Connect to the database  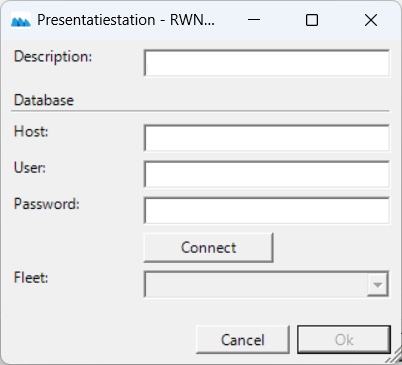coord(209,248)
